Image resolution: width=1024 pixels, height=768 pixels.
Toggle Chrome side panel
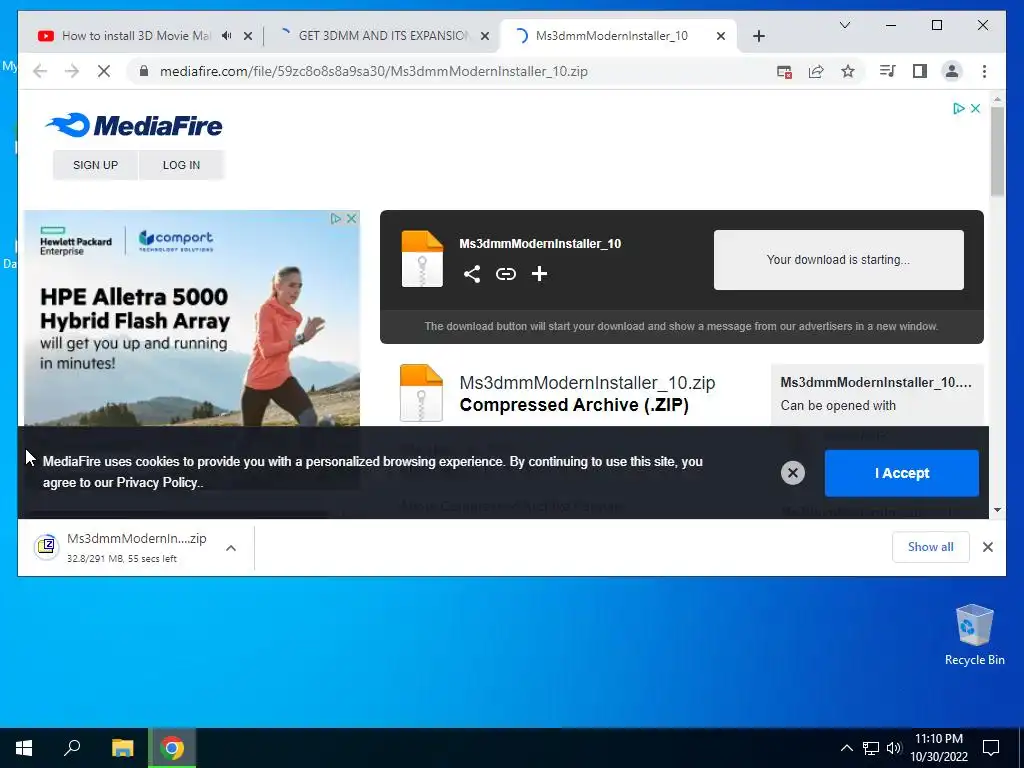[920, 71]
